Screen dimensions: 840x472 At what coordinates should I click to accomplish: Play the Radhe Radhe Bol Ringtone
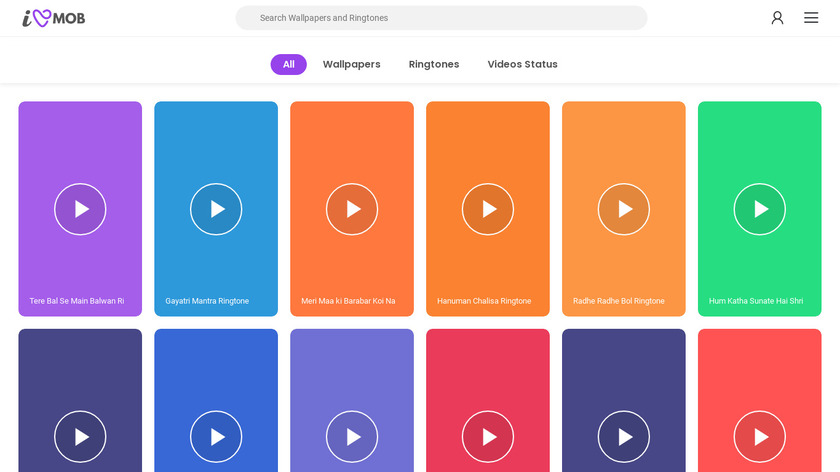click(x=624, y=209)
